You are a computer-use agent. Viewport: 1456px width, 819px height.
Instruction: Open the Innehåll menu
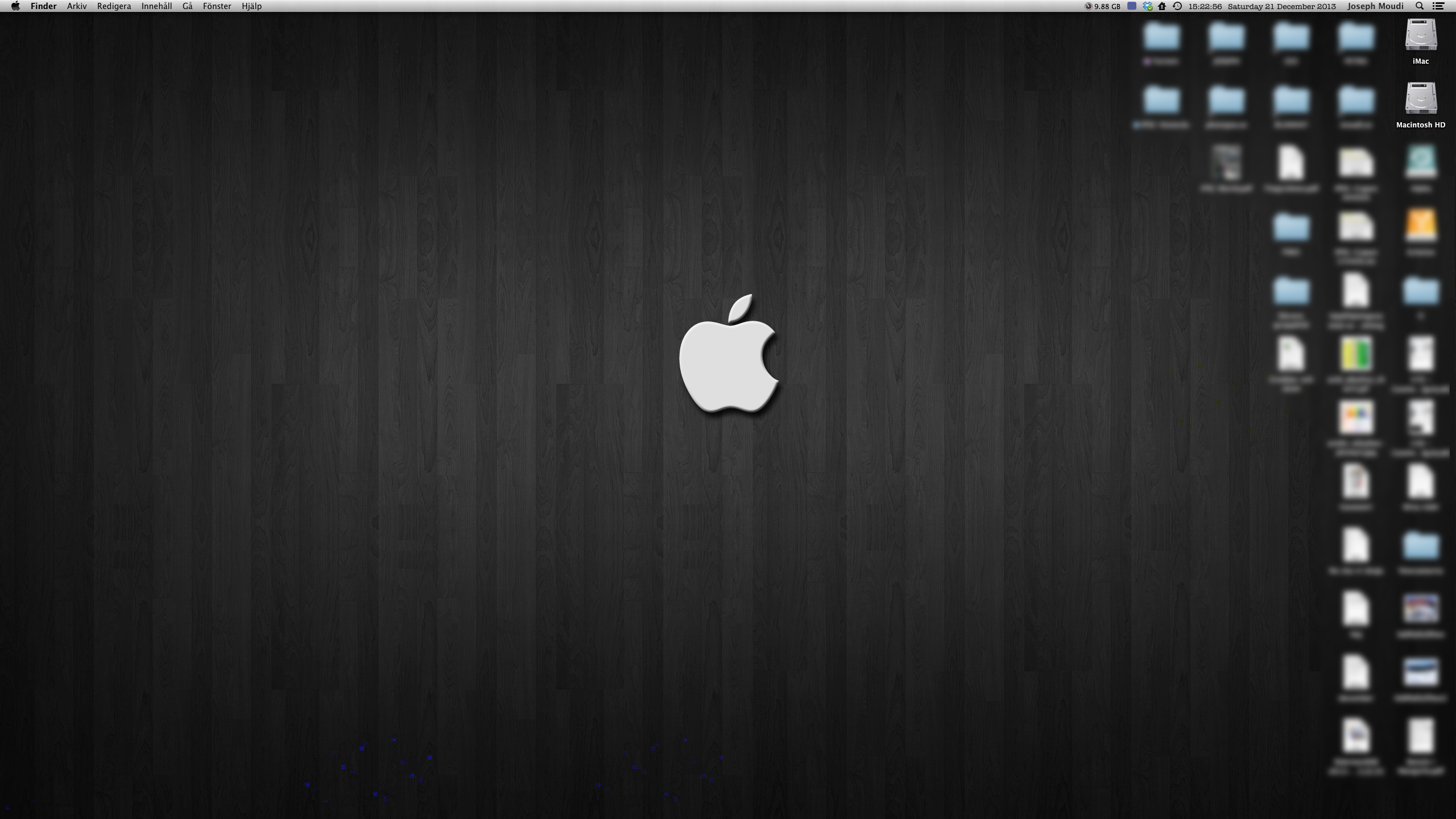click(156, 6)
